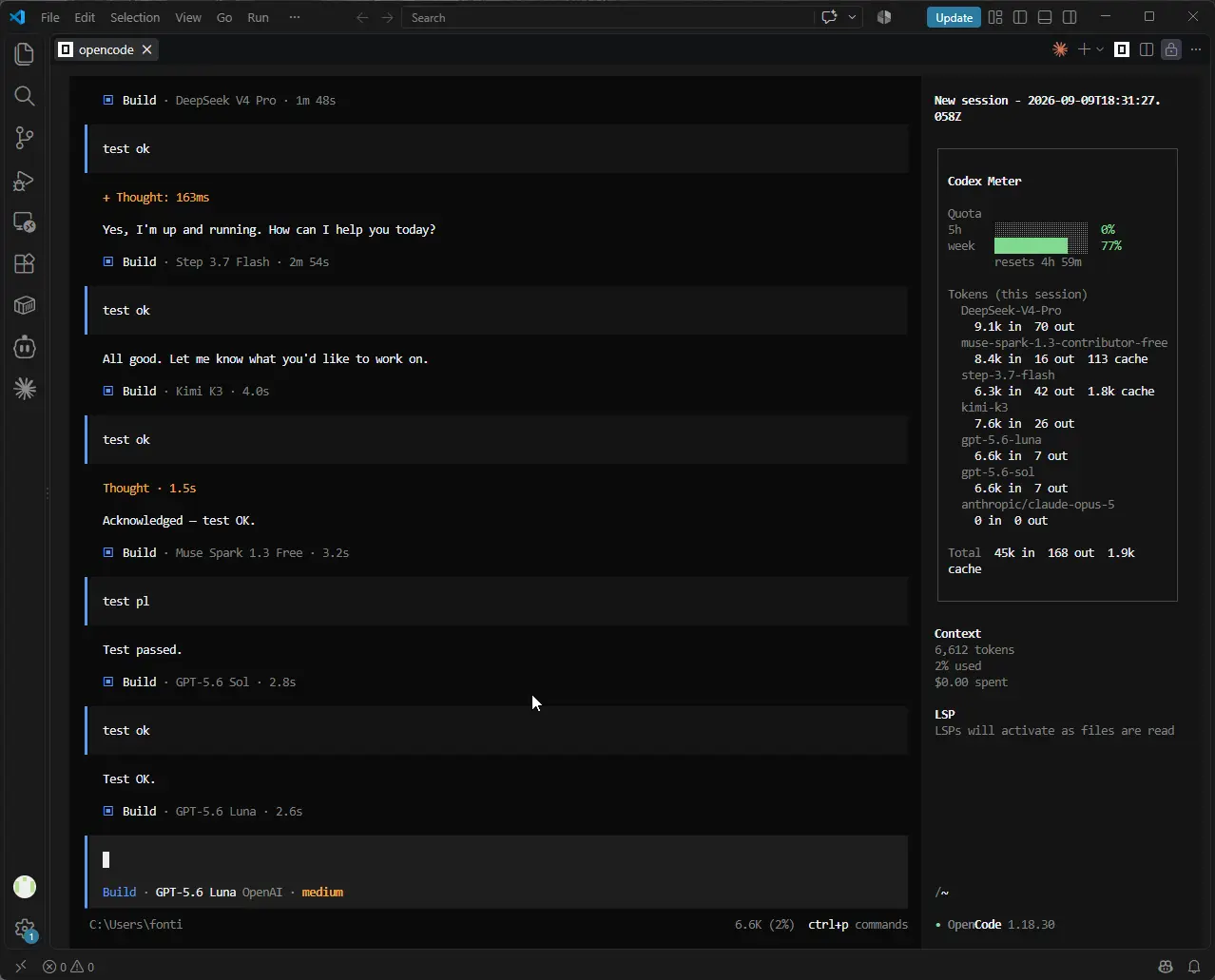Toggle the bottom panel layout button
Screen dimensions: 1215x980
1045,17
